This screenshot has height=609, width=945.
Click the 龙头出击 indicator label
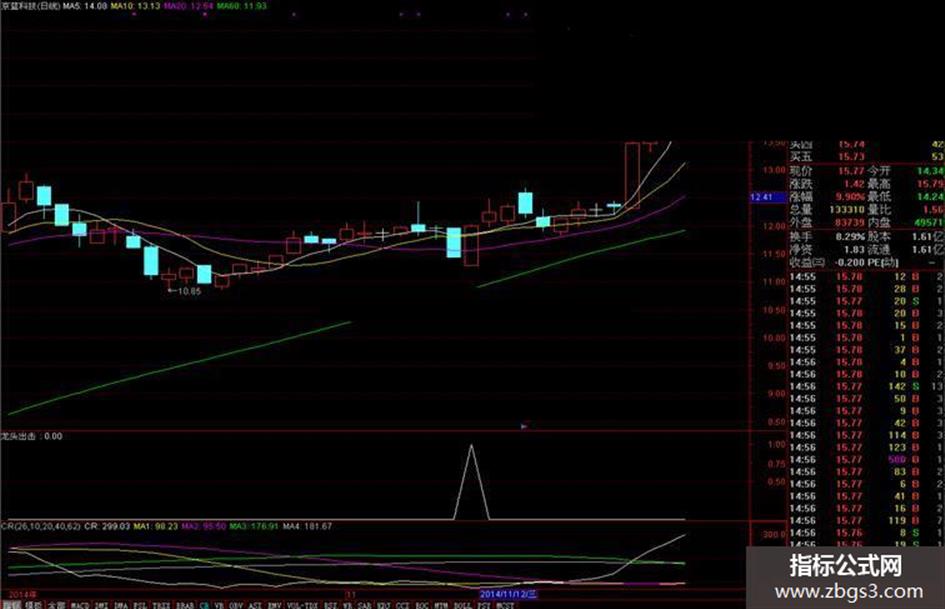[x=20, y=436]
